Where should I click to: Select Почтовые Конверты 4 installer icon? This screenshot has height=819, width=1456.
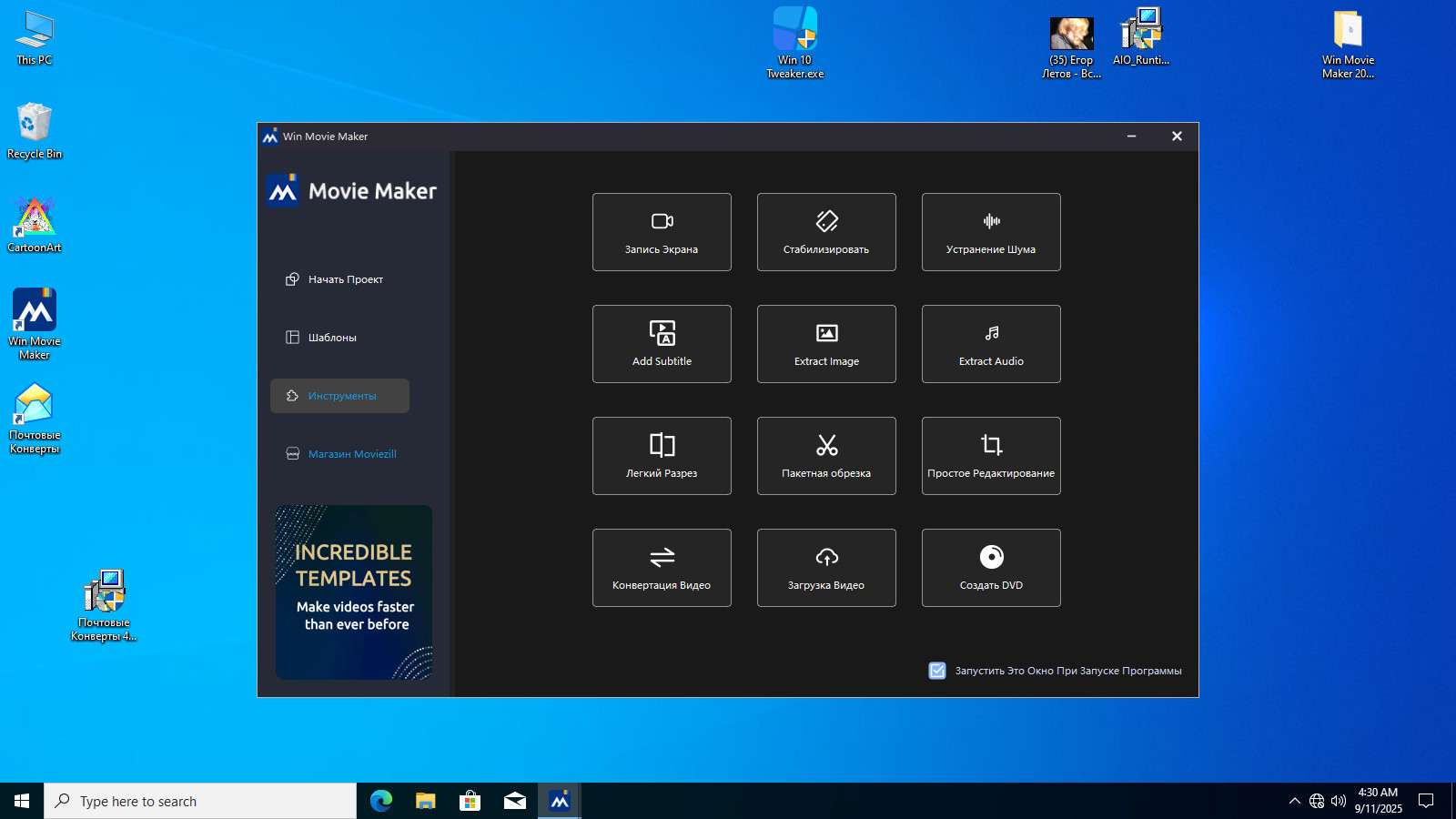(x=104, y=606)
